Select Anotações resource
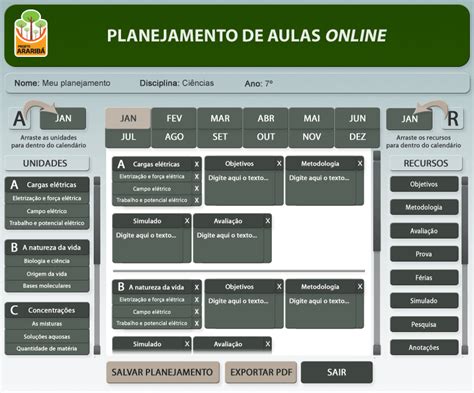Screen dimensions: 474x393 (424, 348)
